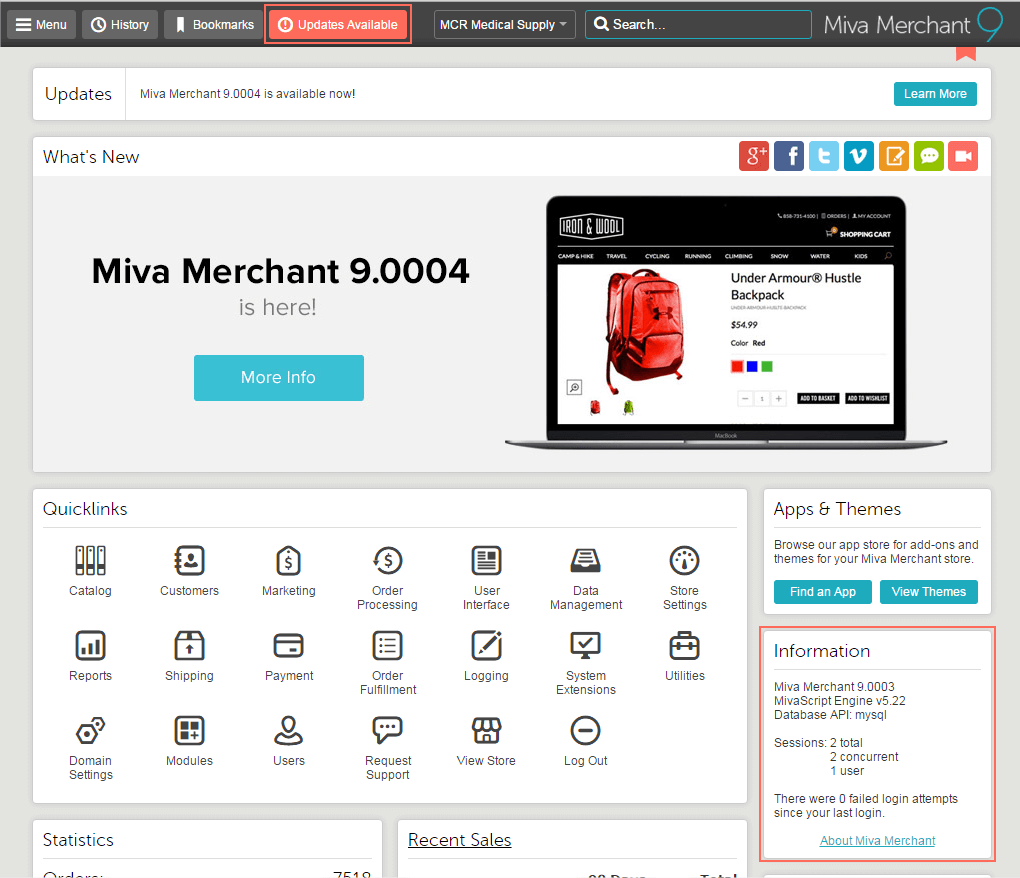Select the 'Sessions: 2 total' text

818,743
